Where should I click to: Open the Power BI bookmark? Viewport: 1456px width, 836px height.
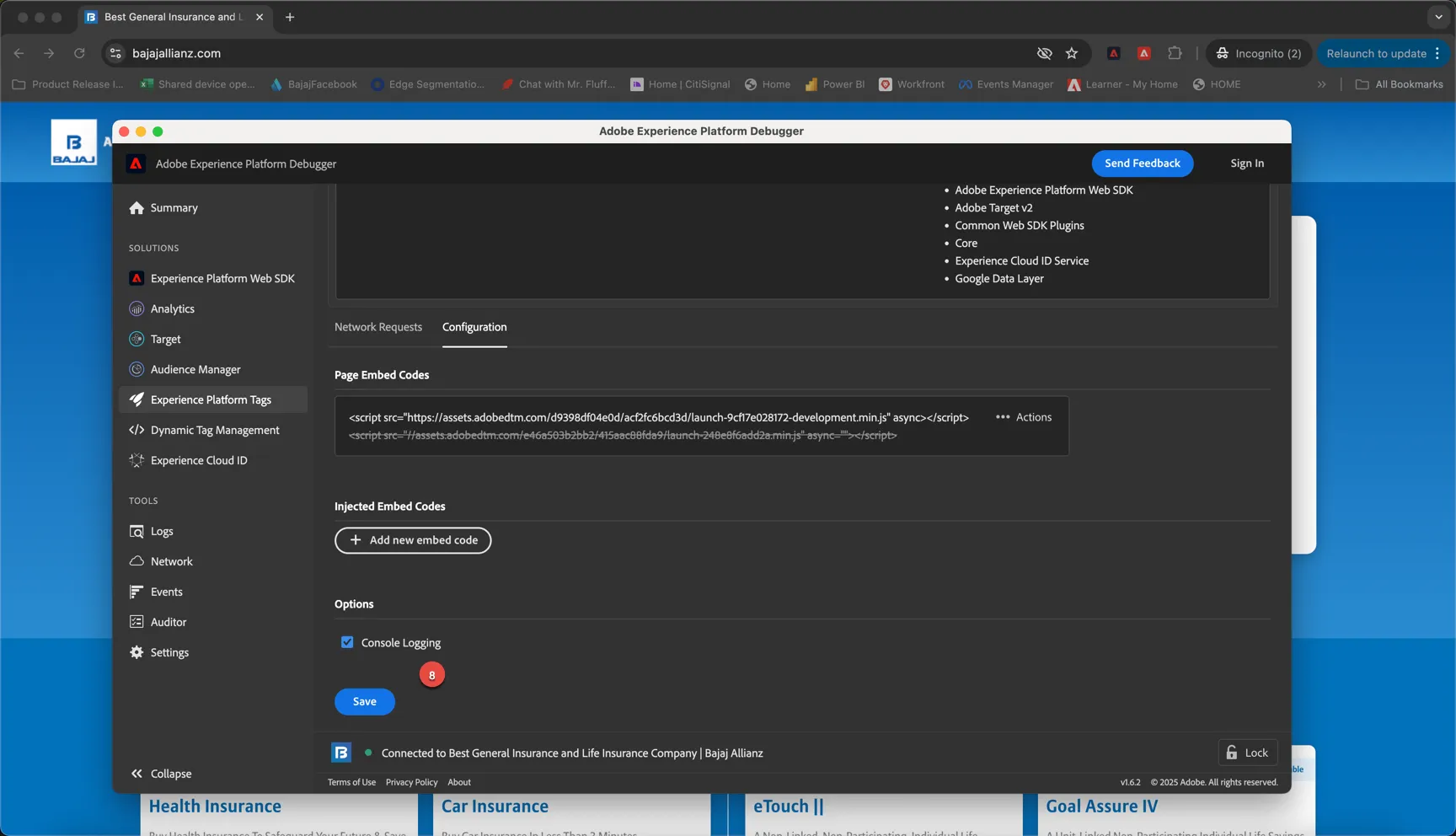[835, 84]
